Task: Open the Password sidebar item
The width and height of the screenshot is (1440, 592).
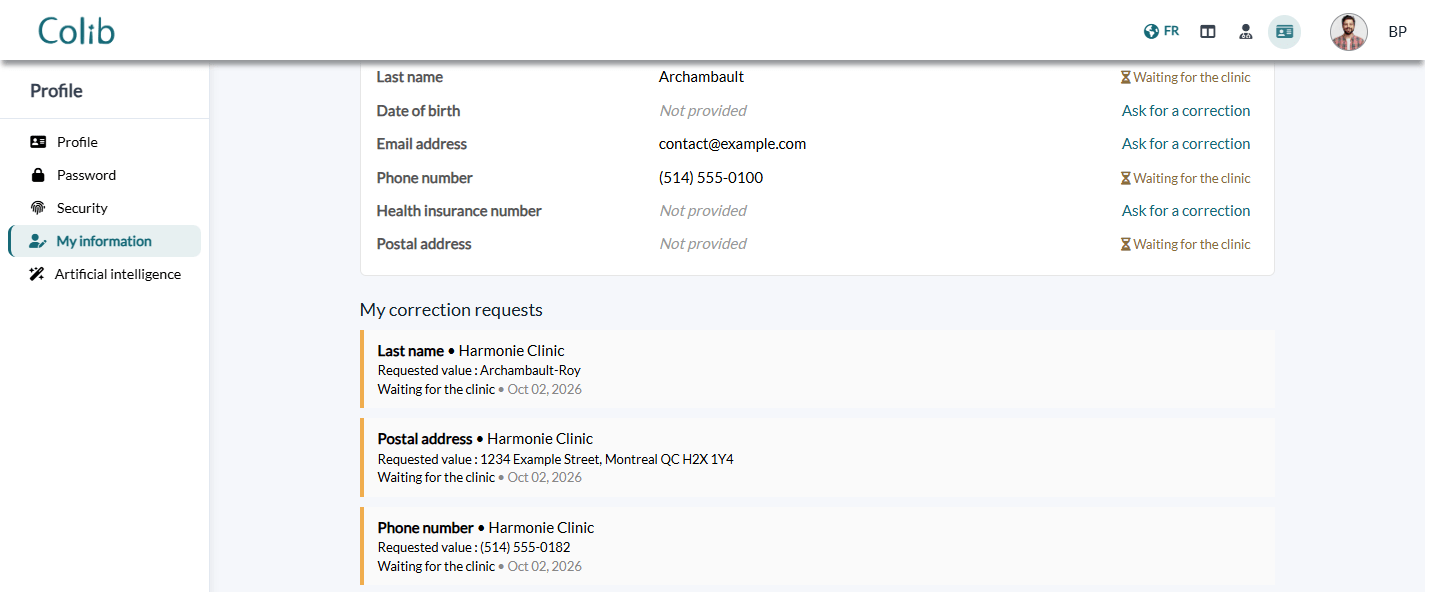Action: [x=105, y=175]
